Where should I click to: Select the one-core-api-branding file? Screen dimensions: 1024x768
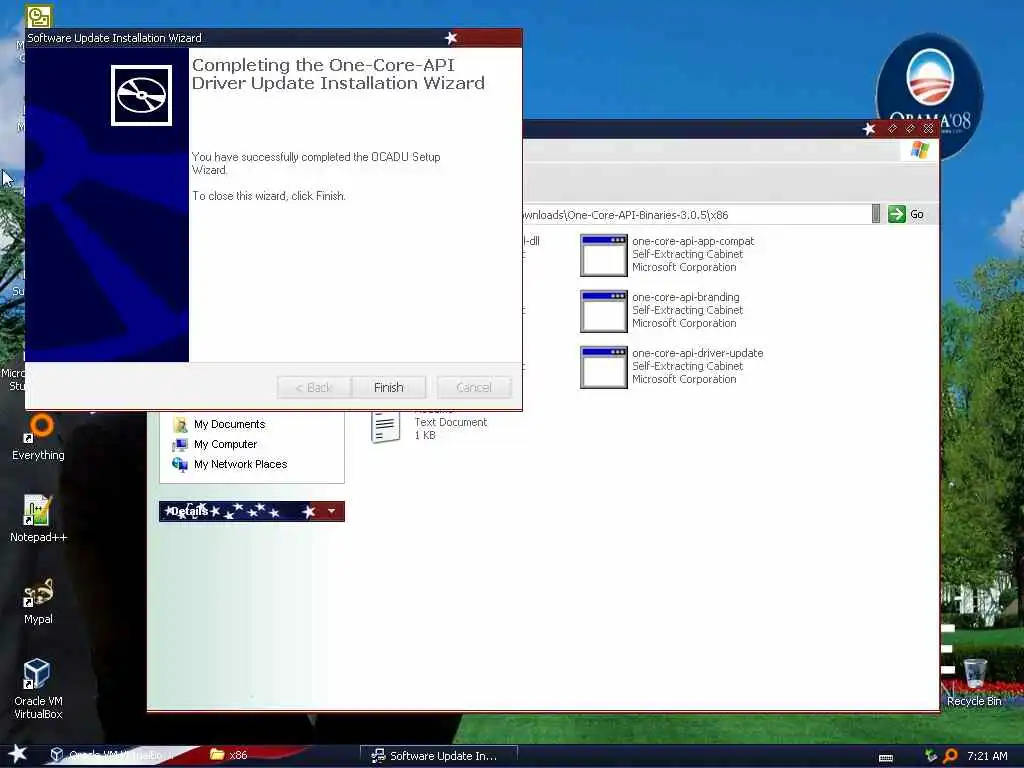pos(662,310)
